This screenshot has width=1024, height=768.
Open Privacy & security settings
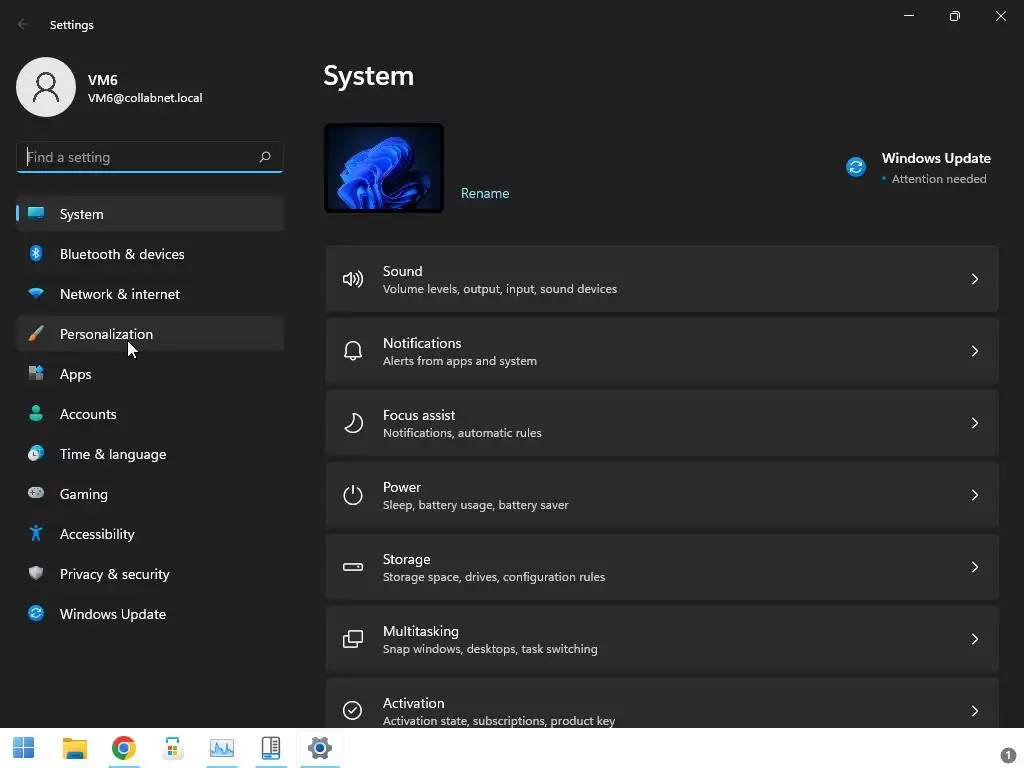(x=150, y=573)
